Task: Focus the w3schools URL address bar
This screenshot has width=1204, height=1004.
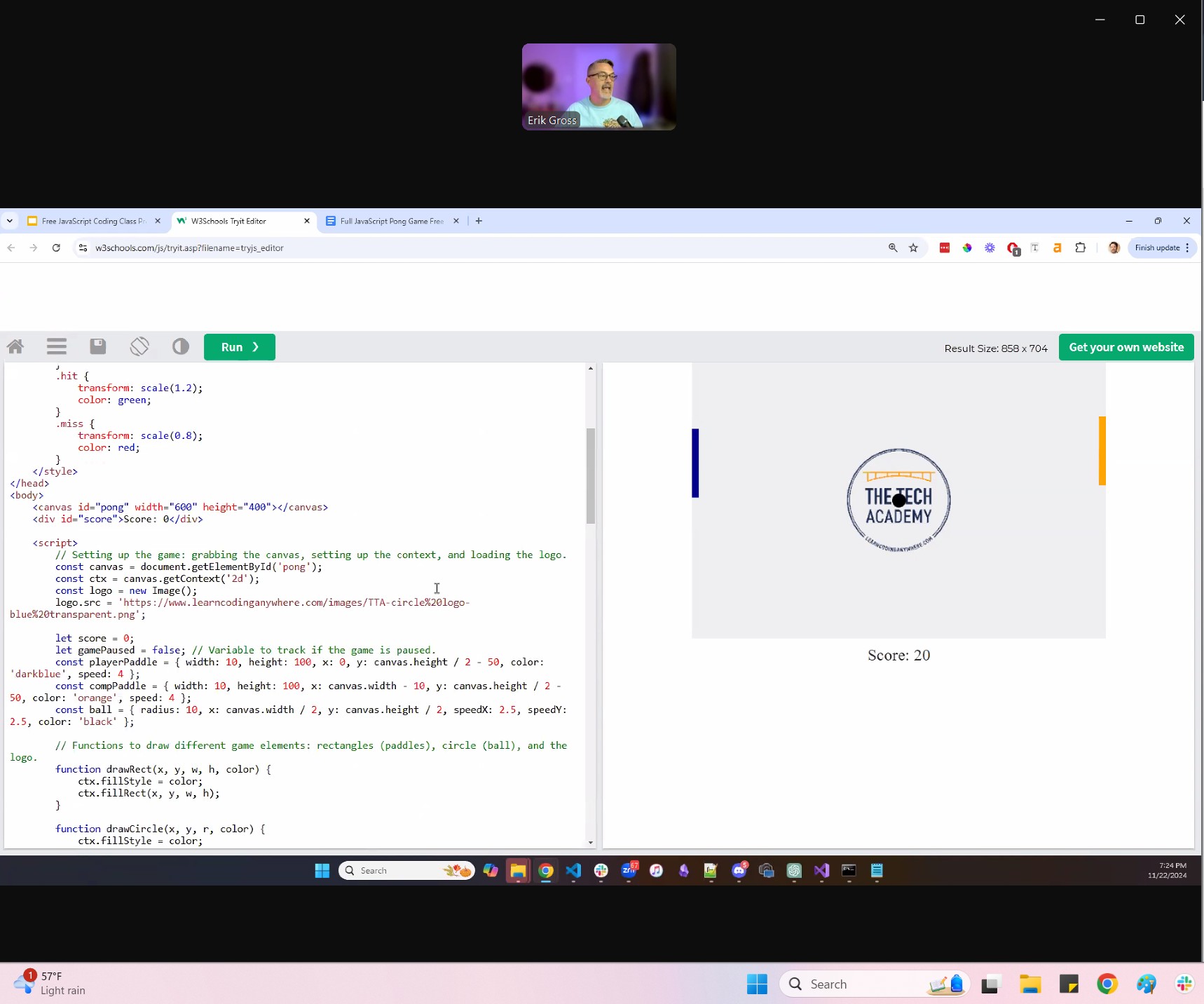Action: click(x=484, y=247)
